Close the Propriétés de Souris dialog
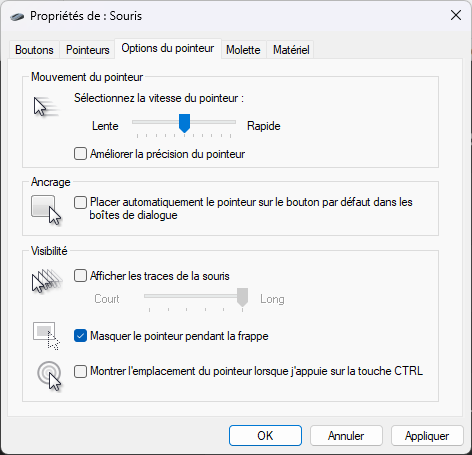This screenshot has height=455, width=472. [456, 15]
